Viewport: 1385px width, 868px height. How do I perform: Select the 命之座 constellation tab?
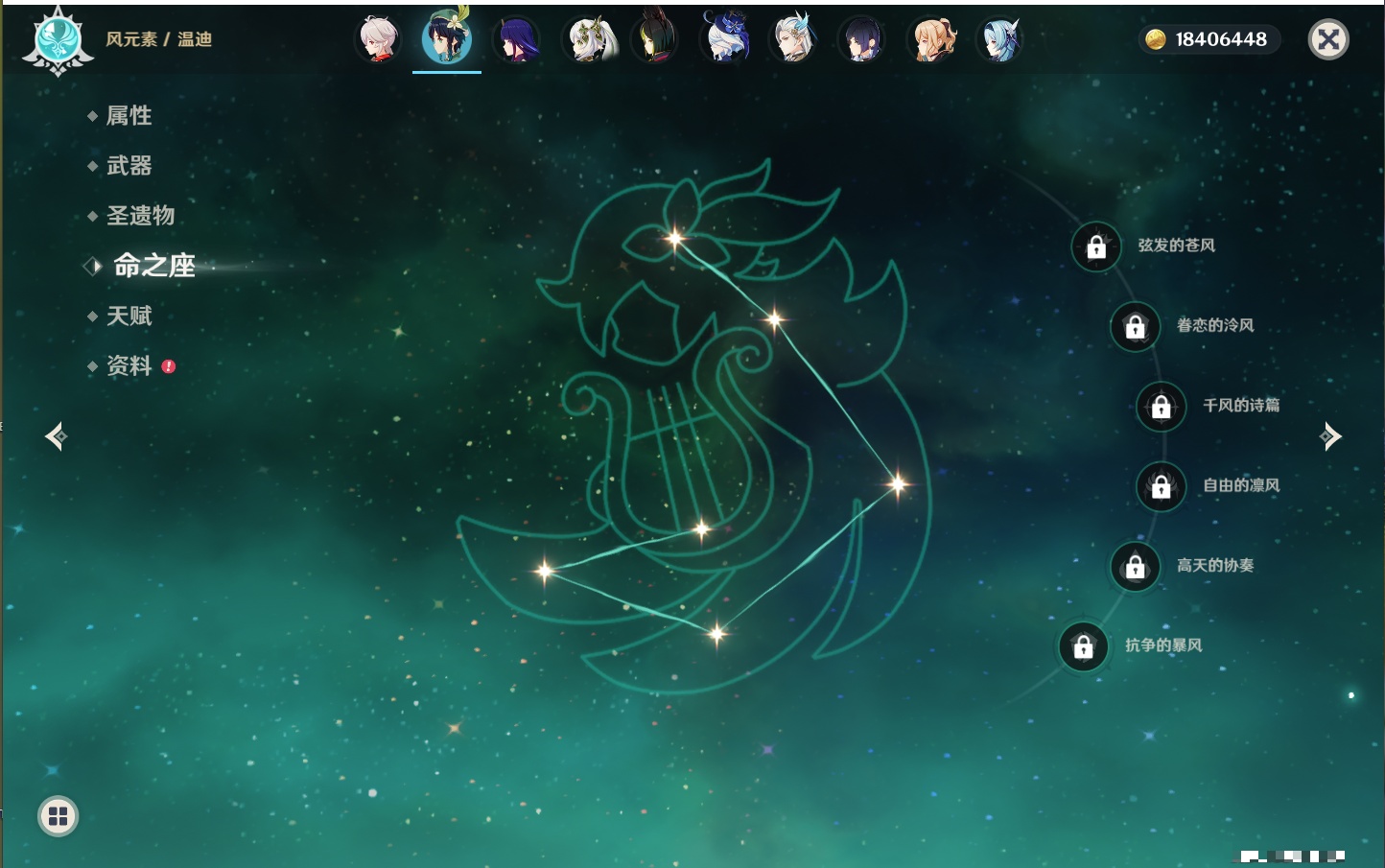coord(154,266)
